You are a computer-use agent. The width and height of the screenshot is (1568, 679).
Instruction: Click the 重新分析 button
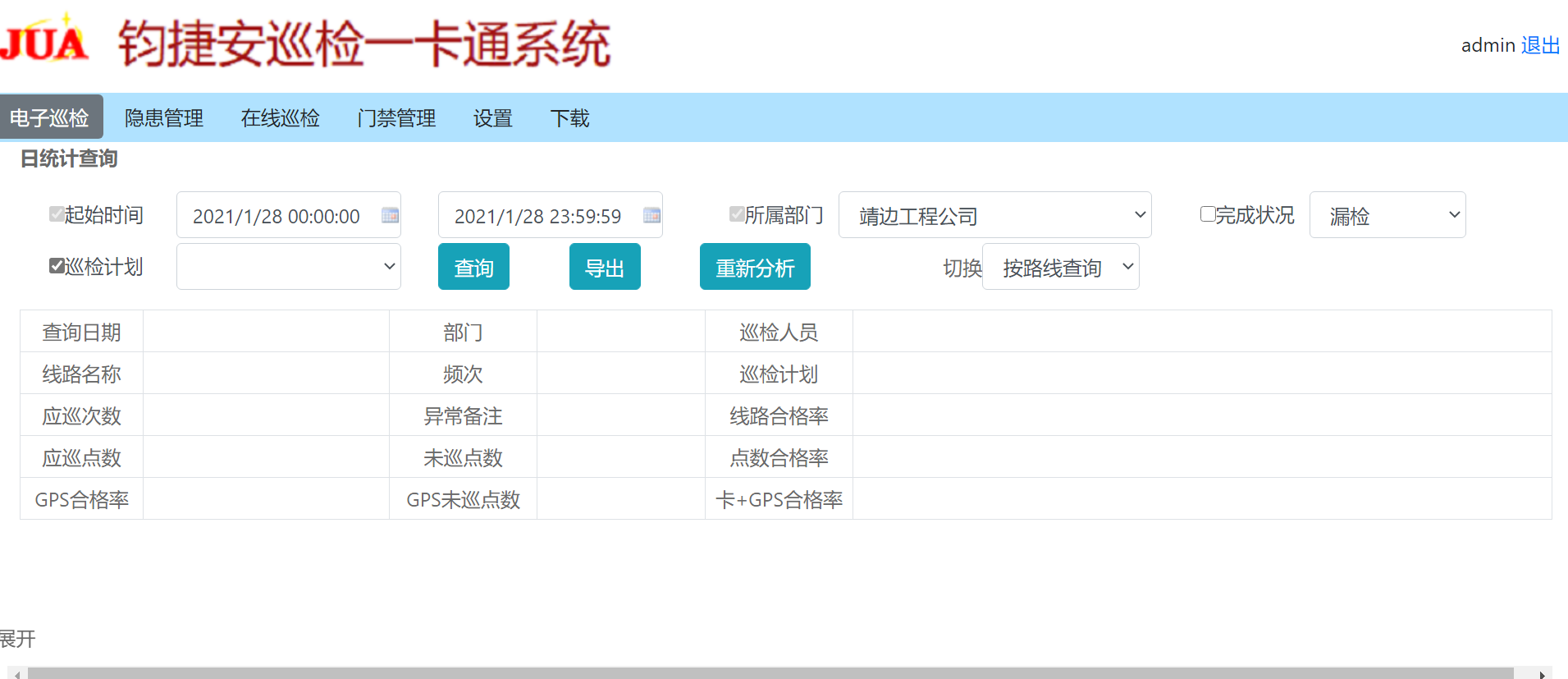(755, 267)
